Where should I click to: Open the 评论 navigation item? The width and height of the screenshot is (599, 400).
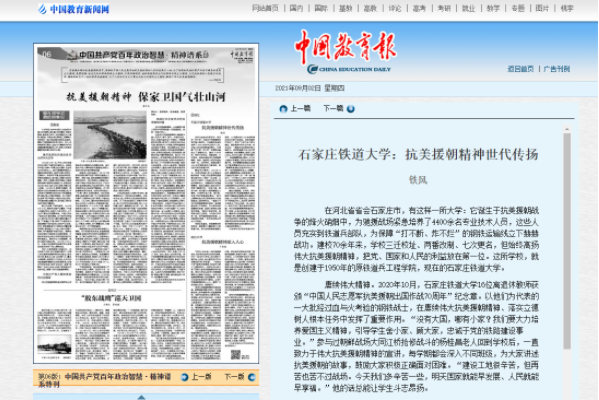pos(395,8)
